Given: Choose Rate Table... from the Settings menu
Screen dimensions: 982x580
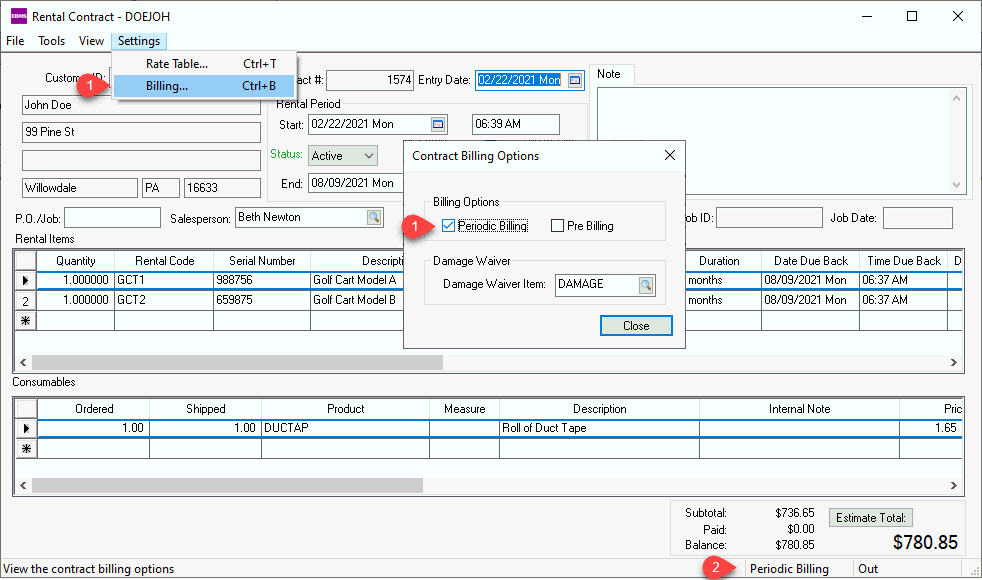Looking at the screenshot, I should coord(176,64).
